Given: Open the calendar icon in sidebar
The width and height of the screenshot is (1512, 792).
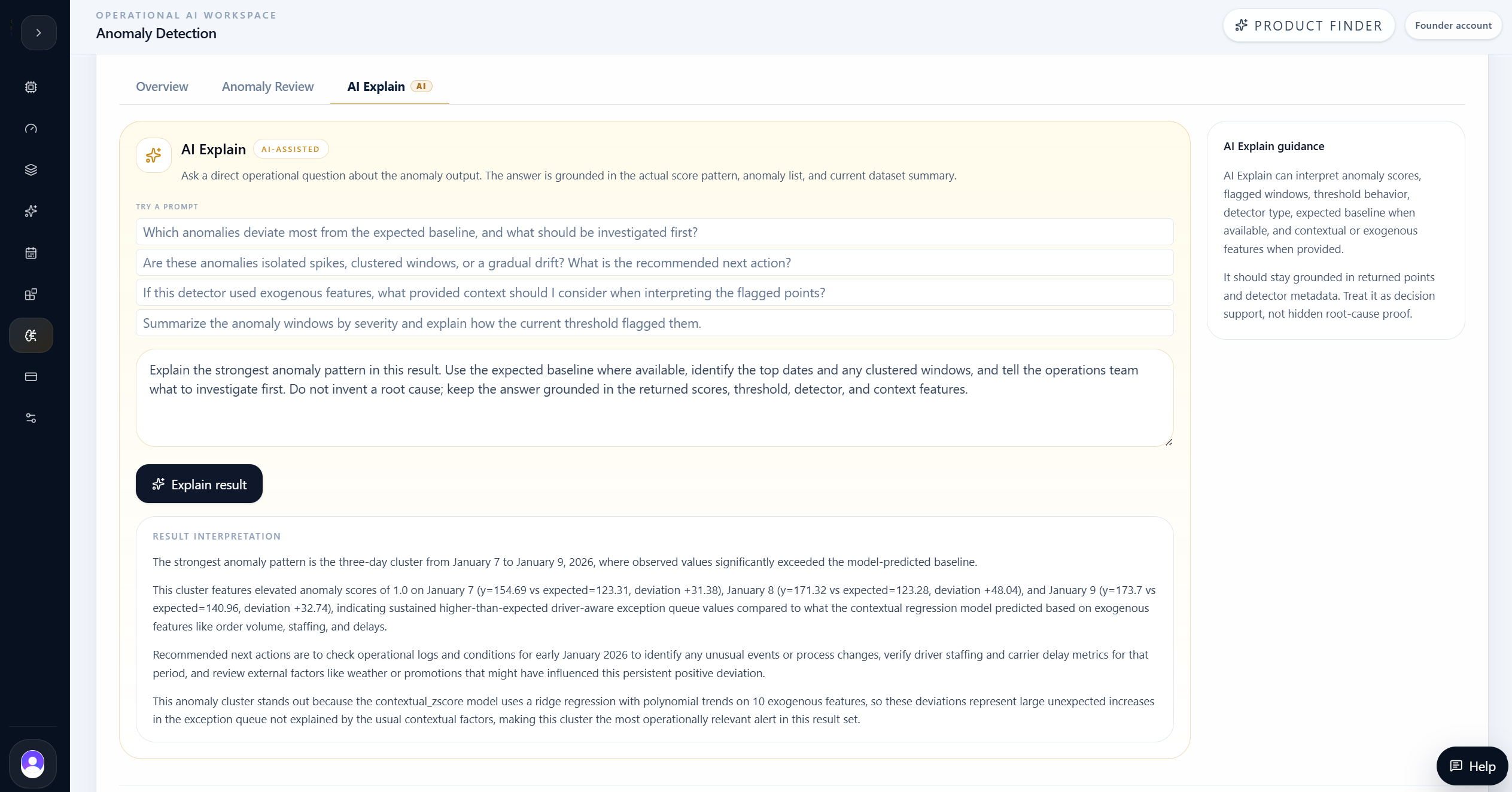Looking at the screenshot, I should coord(31,253).
